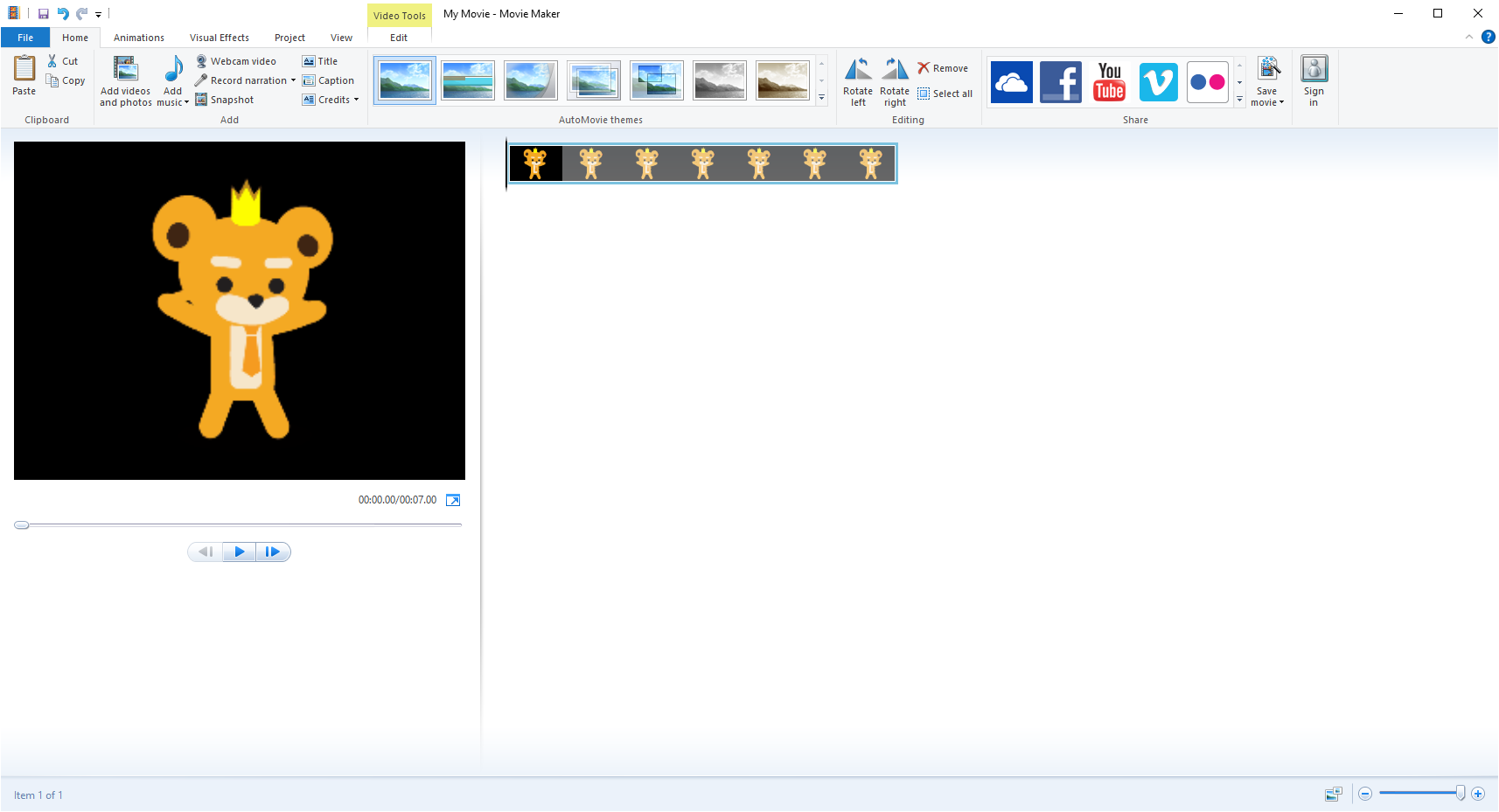Share movie to YouTube
Screen dimensions: 1499x812
(1109, 82)
